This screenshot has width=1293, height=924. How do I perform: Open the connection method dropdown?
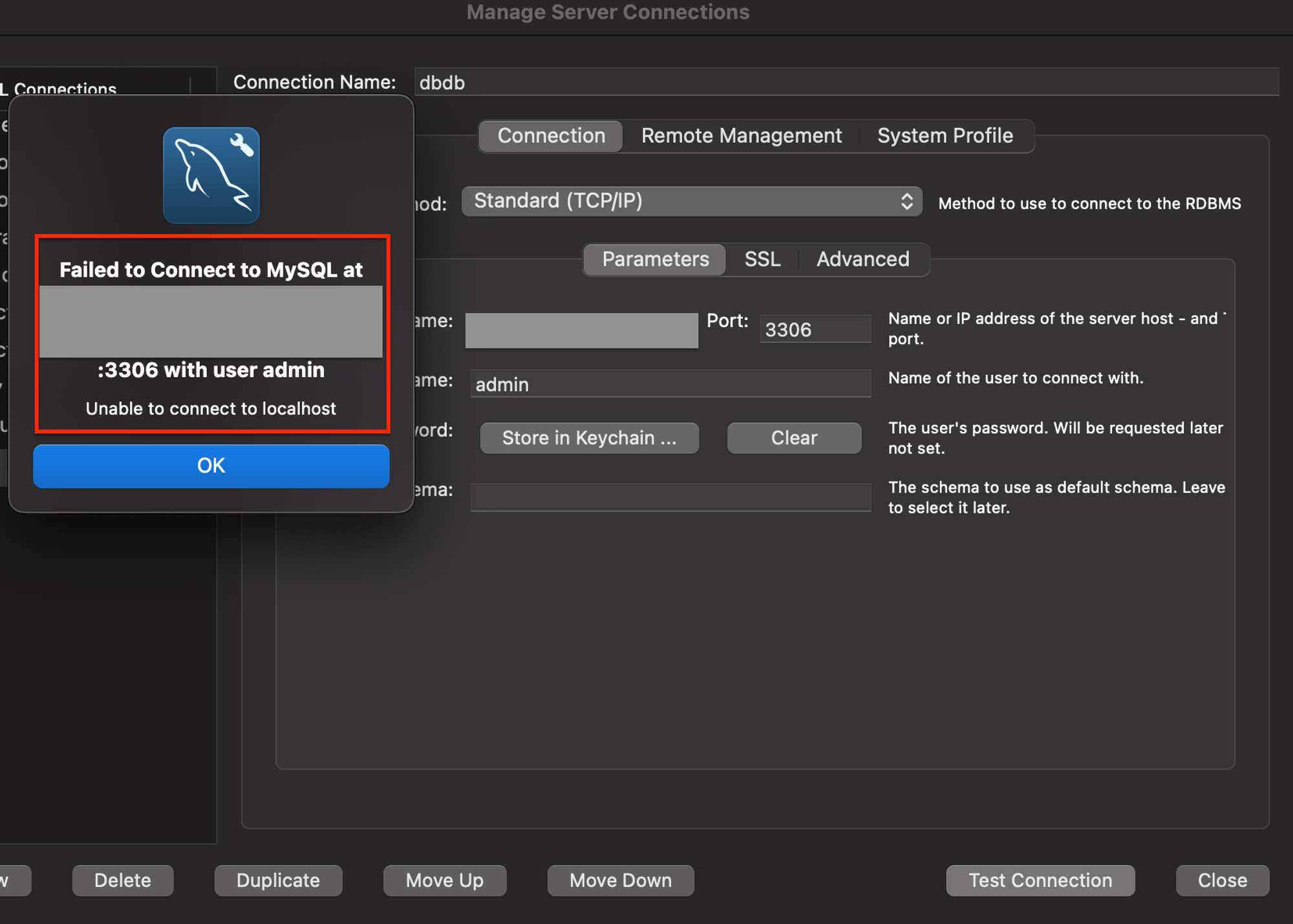pyautogui.click(x=690, y=201)
